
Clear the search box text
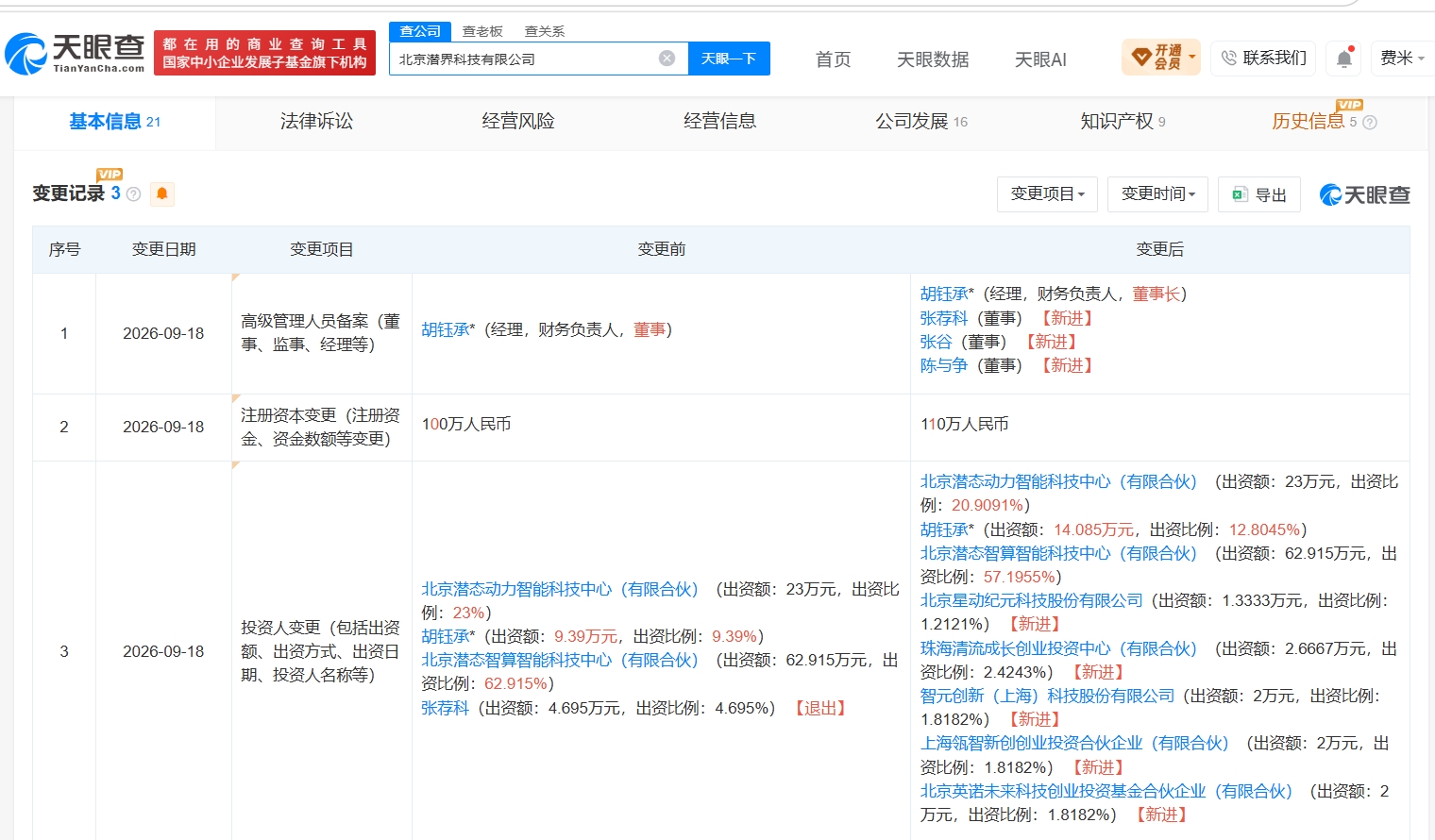click(667, 59)
